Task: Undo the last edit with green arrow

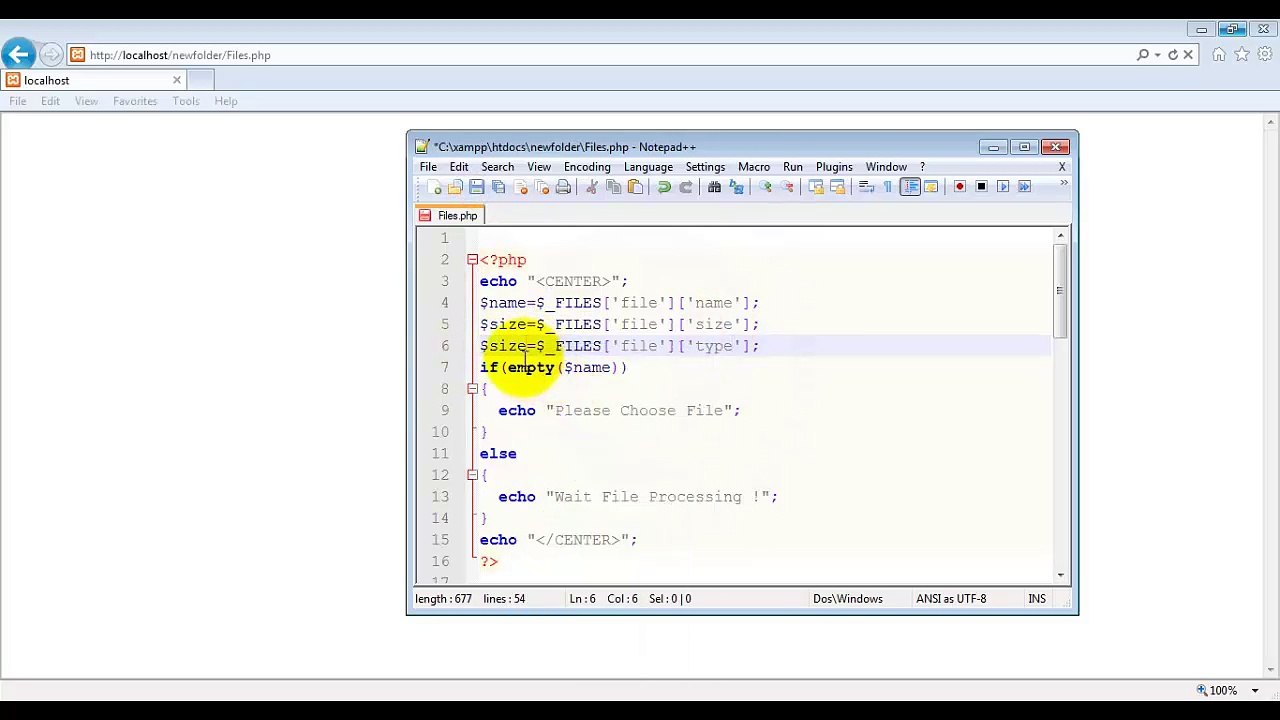Action: (664, 187)
